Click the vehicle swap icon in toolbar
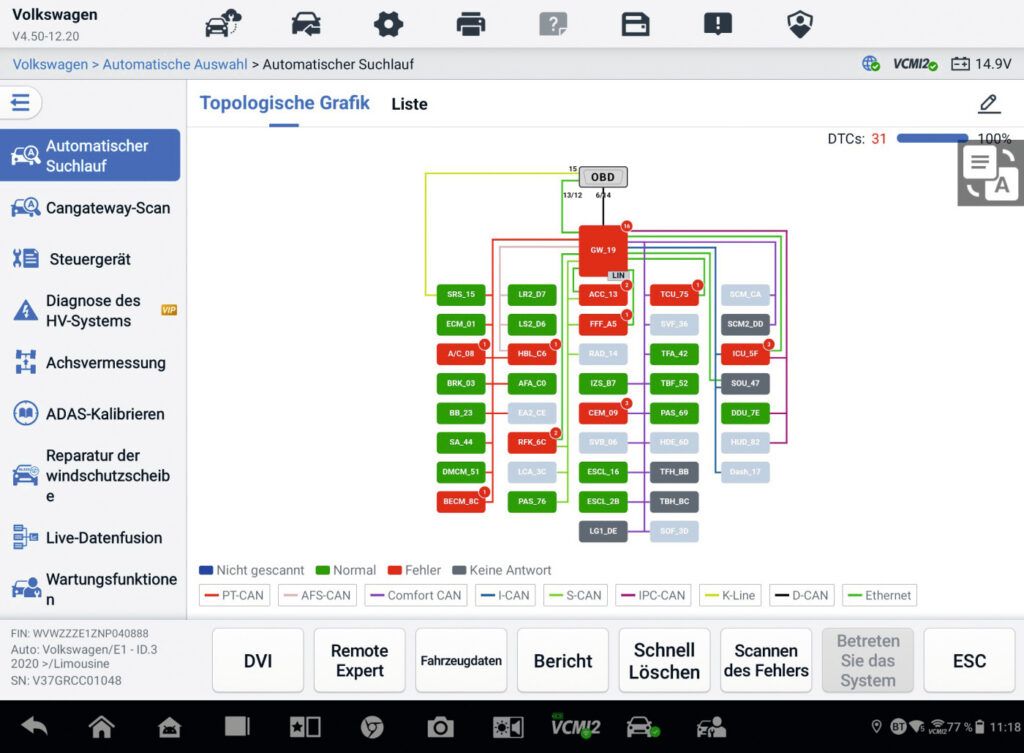1024x753 pixels. coord(306,24)
